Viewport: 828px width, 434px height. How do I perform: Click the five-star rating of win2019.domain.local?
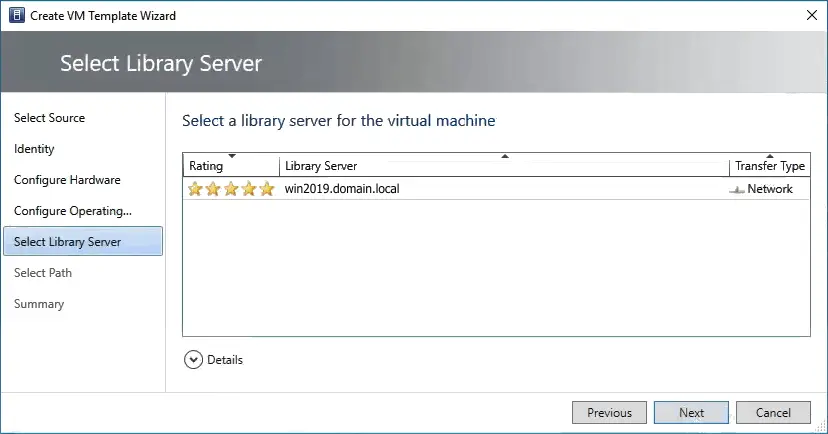click(231, 188)
